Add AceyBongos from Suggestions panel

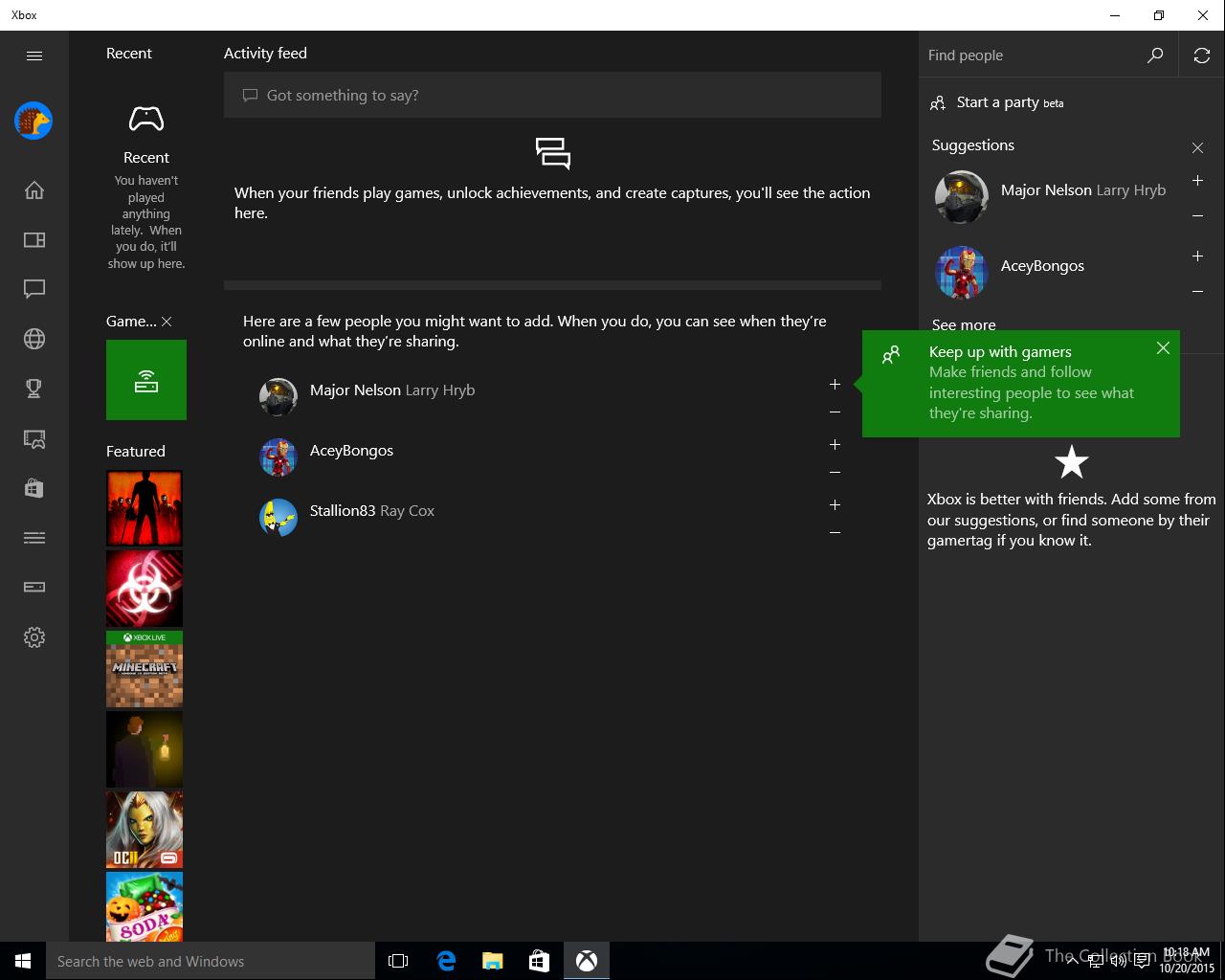1197,256
